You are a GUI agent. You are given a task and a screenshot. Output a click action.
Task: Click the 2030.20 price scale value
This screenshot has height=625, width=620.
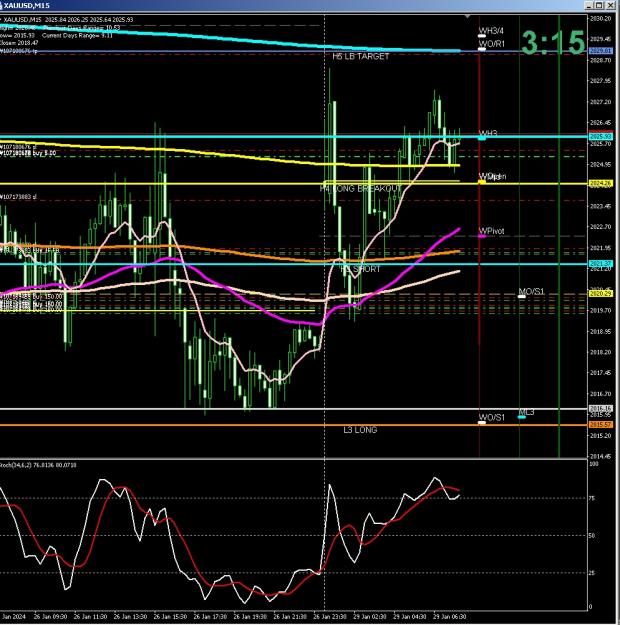tap(600, 19)
